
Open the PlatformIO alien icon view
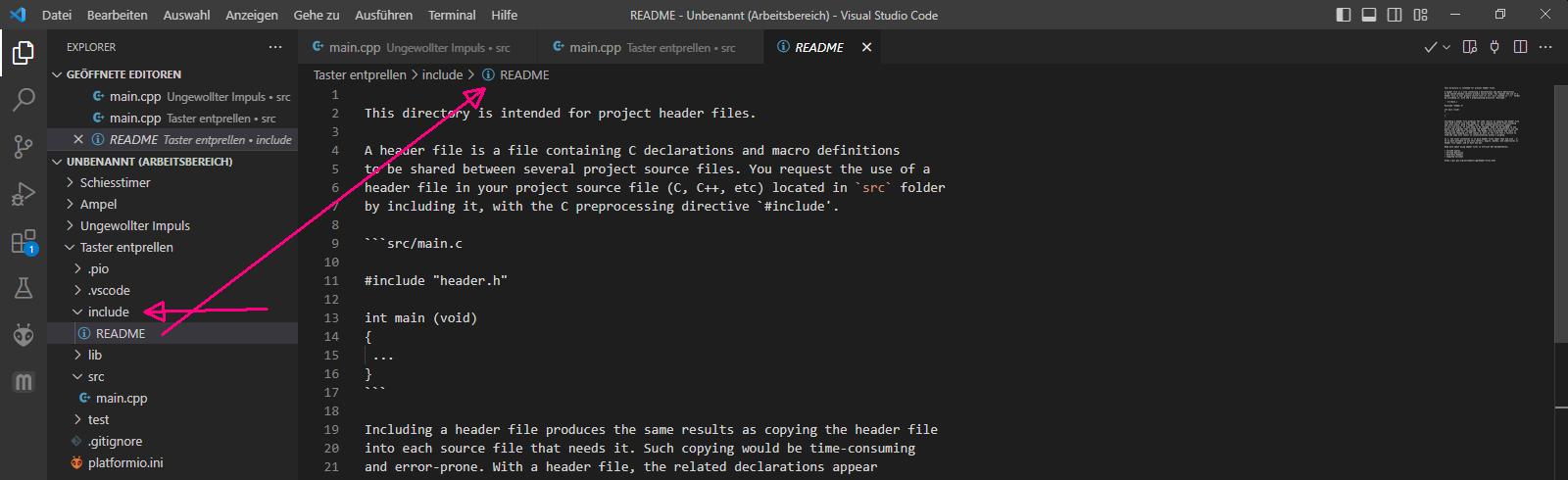click(x=24, y=335)
